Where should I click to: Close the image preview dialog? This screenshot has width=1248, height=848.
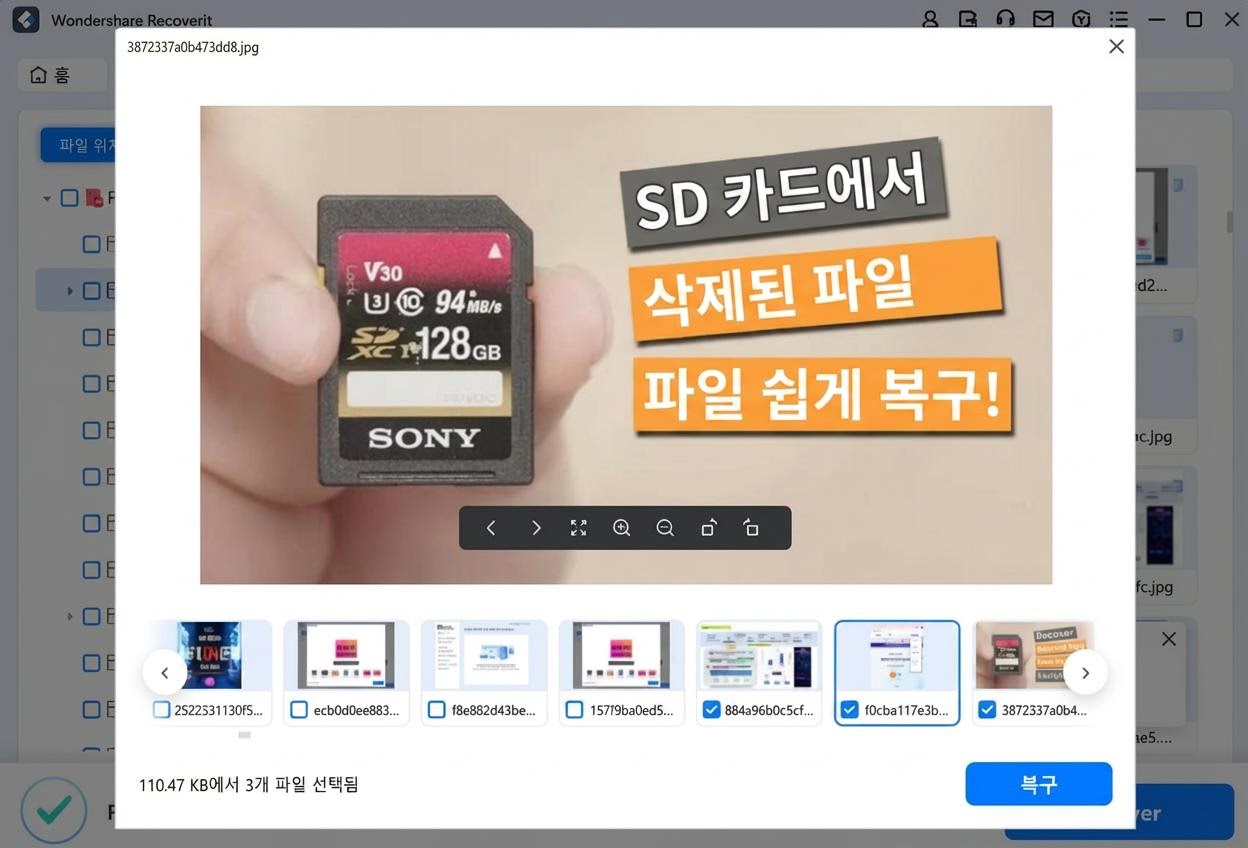coord(1116,47)
